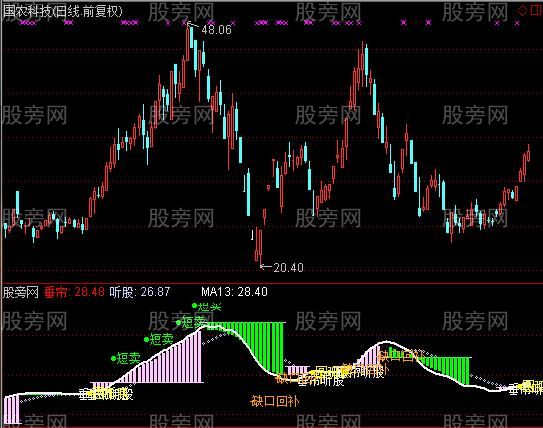This screenshot has width=543, height=428.
Task: Click the 20.40 low price label
Action: [288, 267]
